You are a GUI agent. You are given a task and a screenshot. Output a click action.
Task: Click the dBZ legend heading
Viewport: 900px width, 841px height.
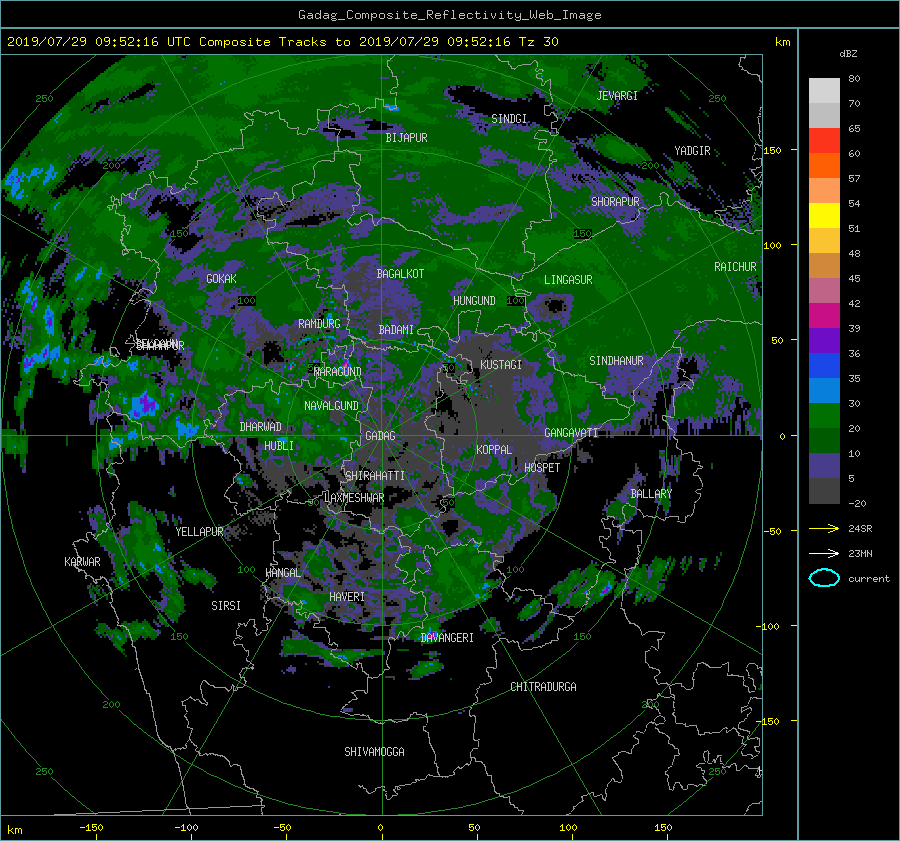point(848,54)
